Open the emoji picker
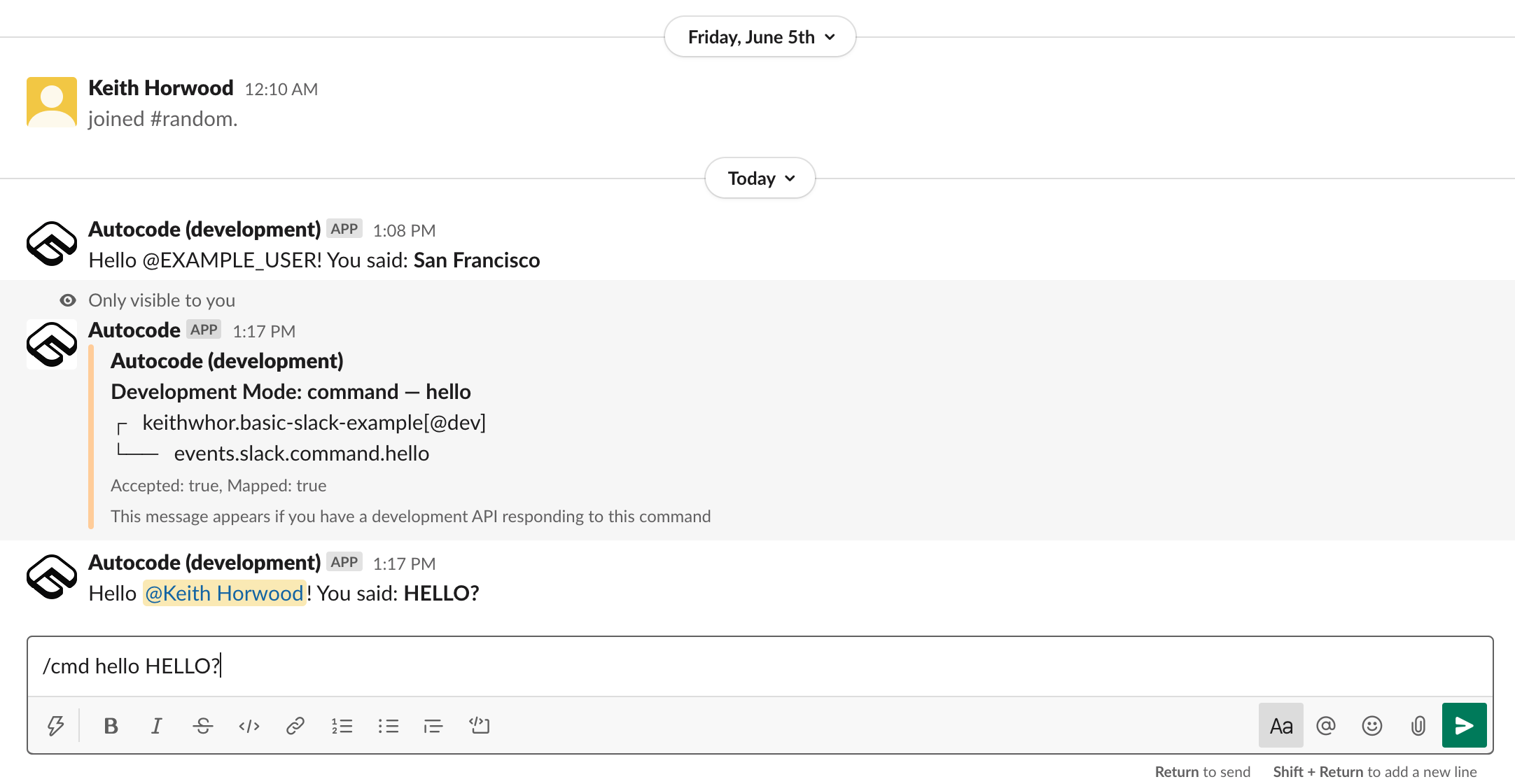 (1372, 726)
